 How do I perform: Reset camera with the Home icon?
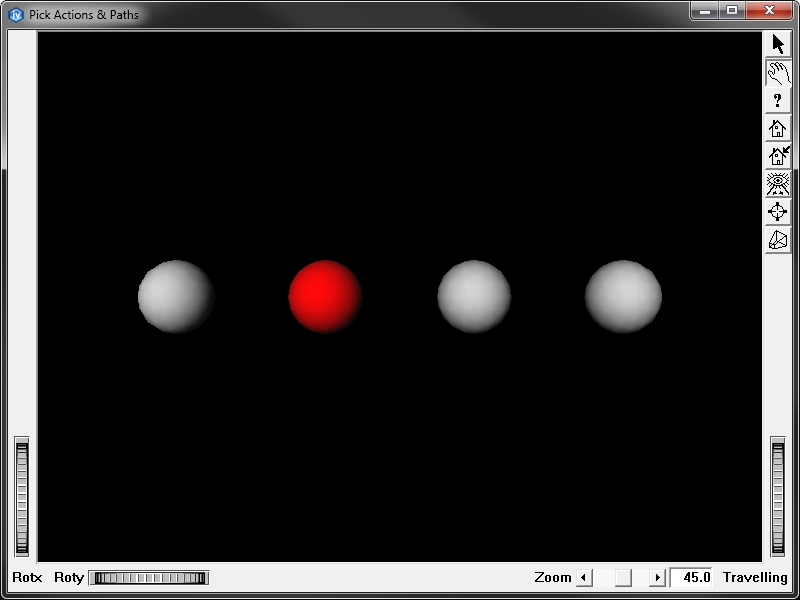point(778,128)
